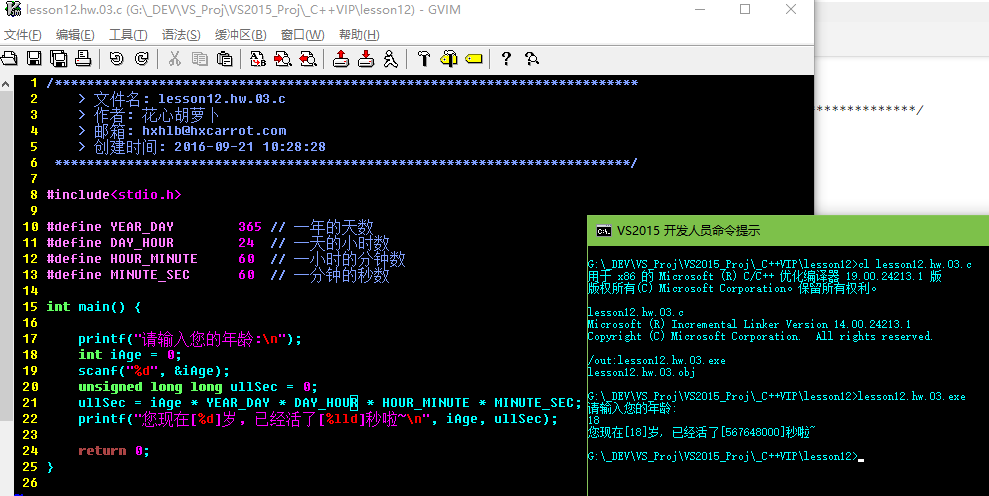Open the 语法 menu
989x496 pixels.
point(181,35)
